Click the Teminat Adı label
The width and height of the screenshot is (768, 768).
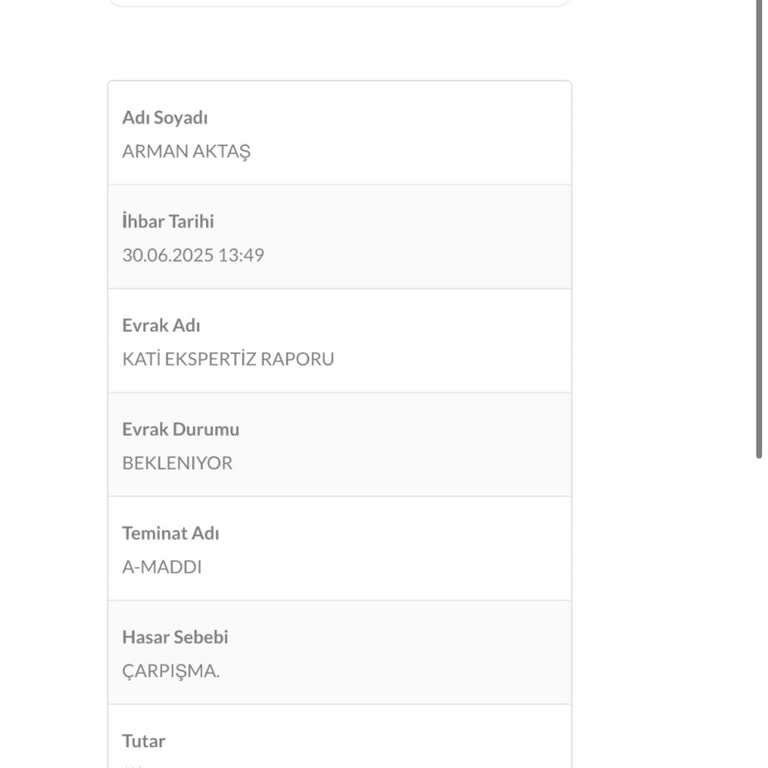[x=171, y=534]
